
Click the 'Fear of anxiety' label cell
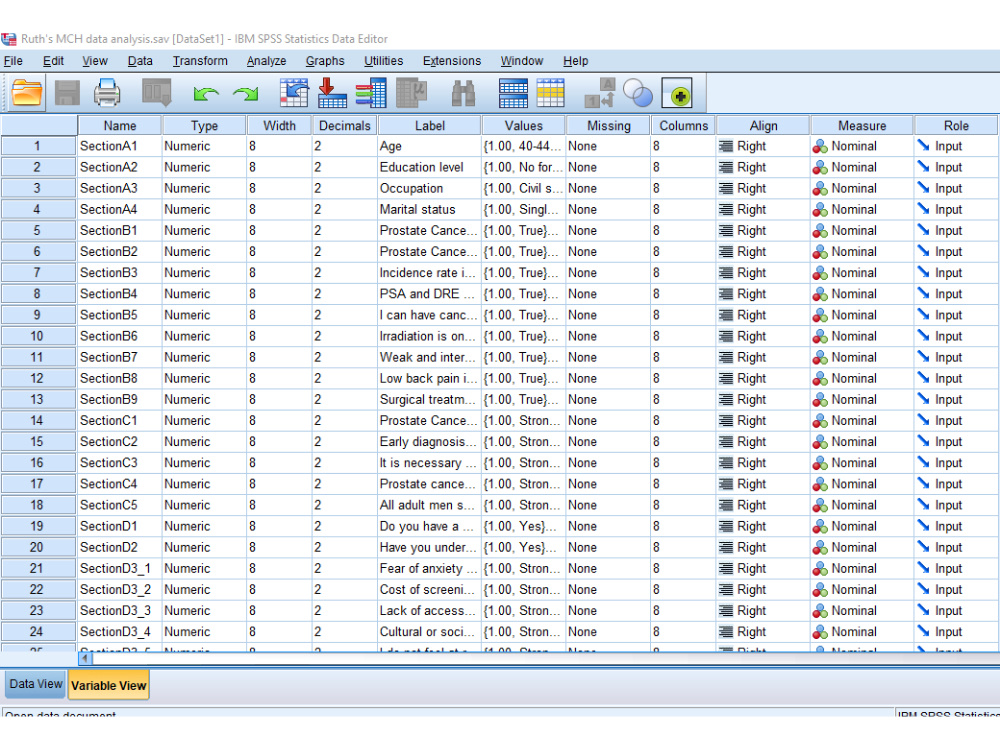[429, 568]
